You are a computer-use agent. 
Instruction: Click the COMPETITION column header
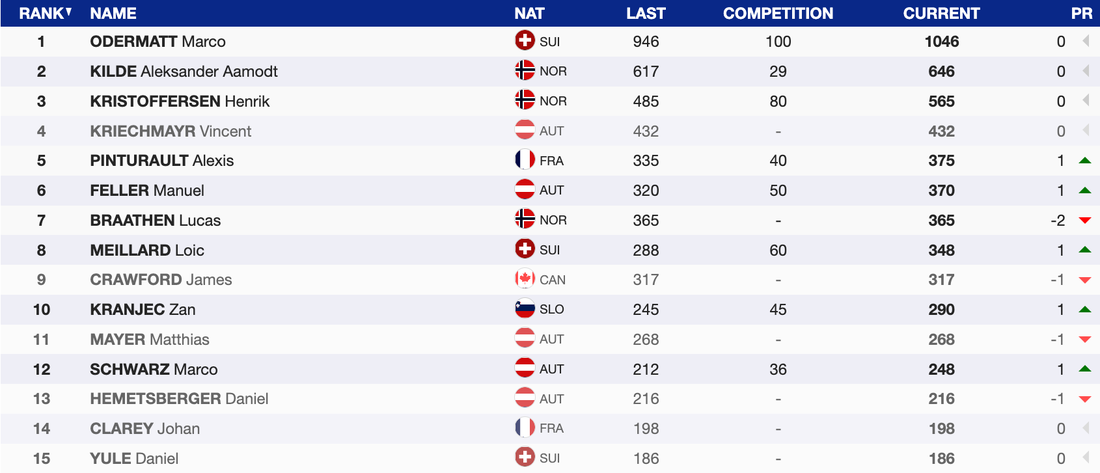pyautogui.click(x=778, y=13)
